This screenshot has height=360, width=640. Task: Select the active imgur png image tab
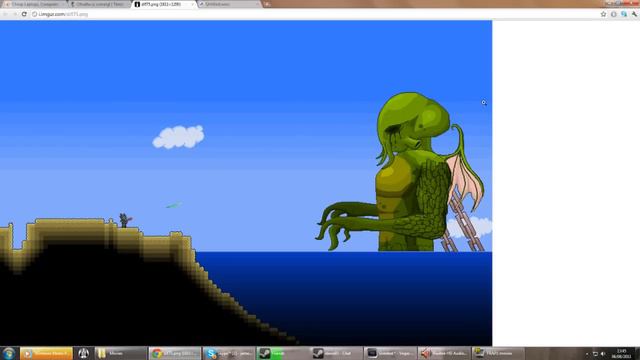click(x=163, y=4)
